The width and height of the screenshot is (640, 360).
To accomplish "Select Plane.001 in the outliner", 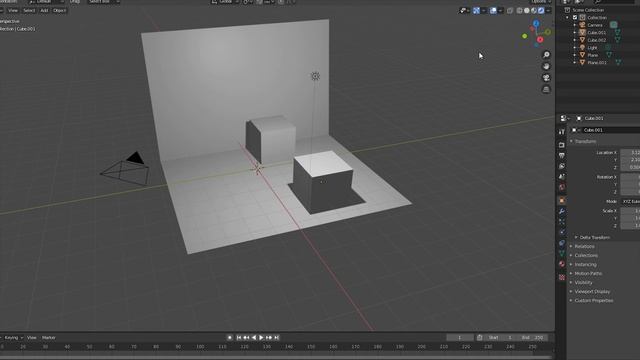I will pos(597,62).
